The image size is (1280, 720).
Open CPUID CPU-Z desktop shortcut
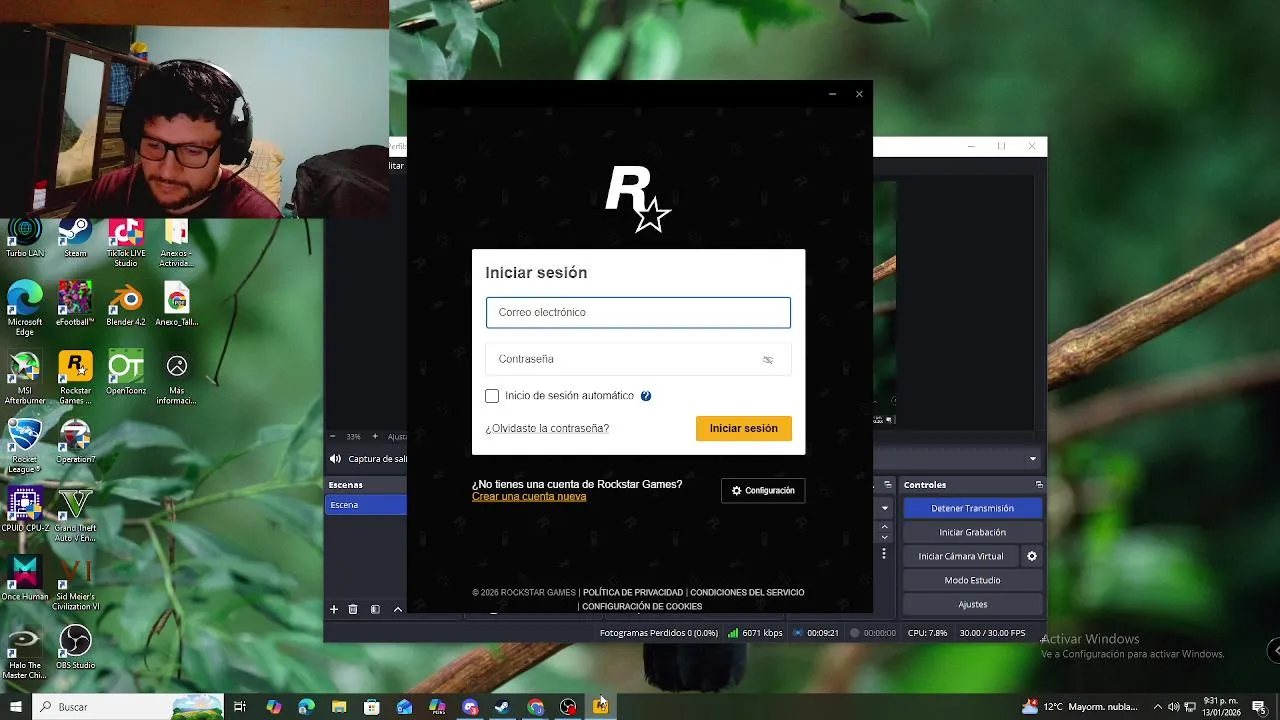pyautogui.click(x=25, y=510)
